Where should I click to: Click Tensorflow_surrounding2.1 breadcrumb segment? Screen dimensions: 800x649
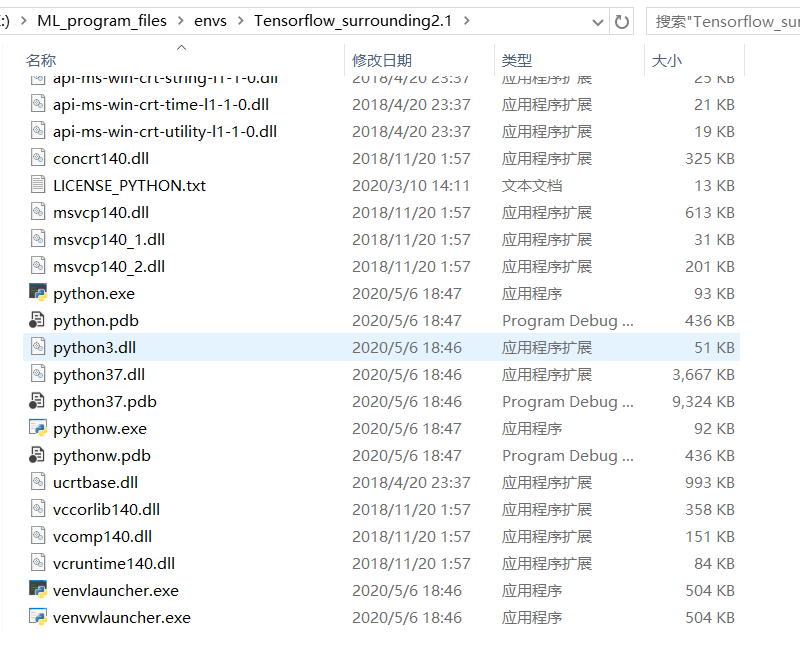click(353, 21)
